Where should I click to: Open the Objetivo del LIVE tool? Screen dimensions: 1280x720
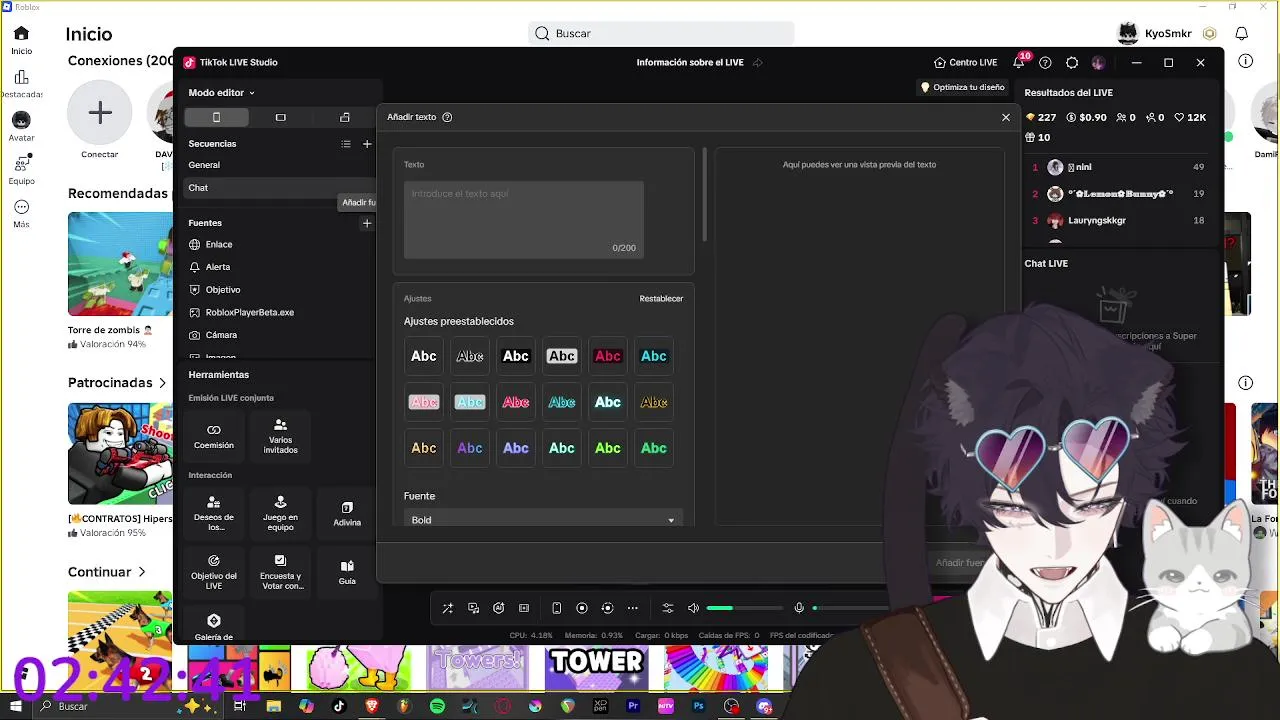click(x=214, y=572)
